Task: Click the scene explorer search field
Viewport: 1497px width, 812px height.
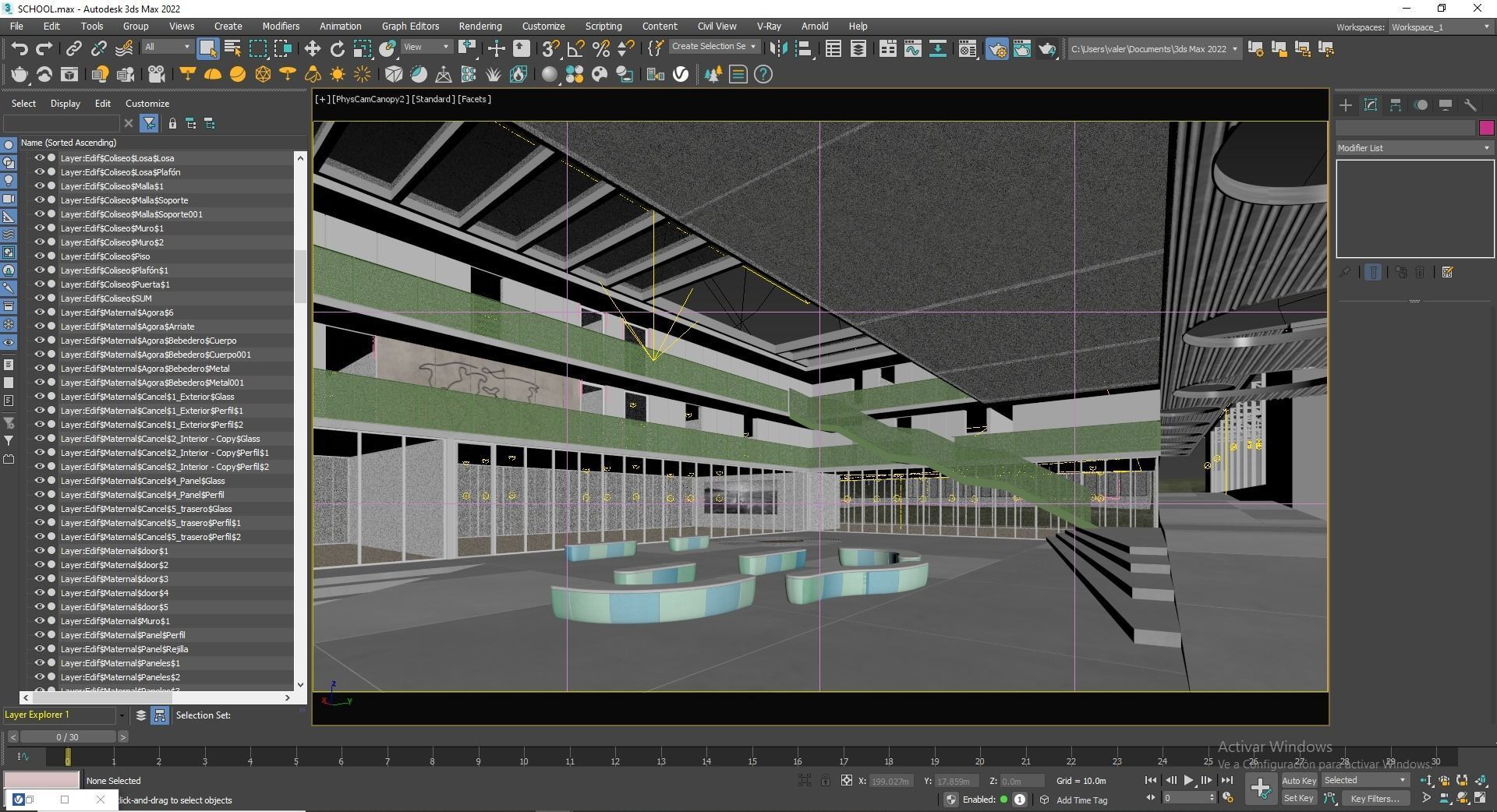Action: [62, 123]
